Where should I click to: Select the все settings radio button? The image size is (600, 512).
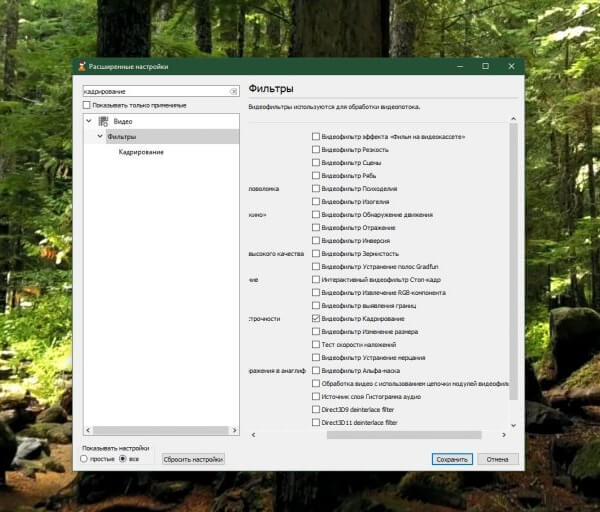123,459
